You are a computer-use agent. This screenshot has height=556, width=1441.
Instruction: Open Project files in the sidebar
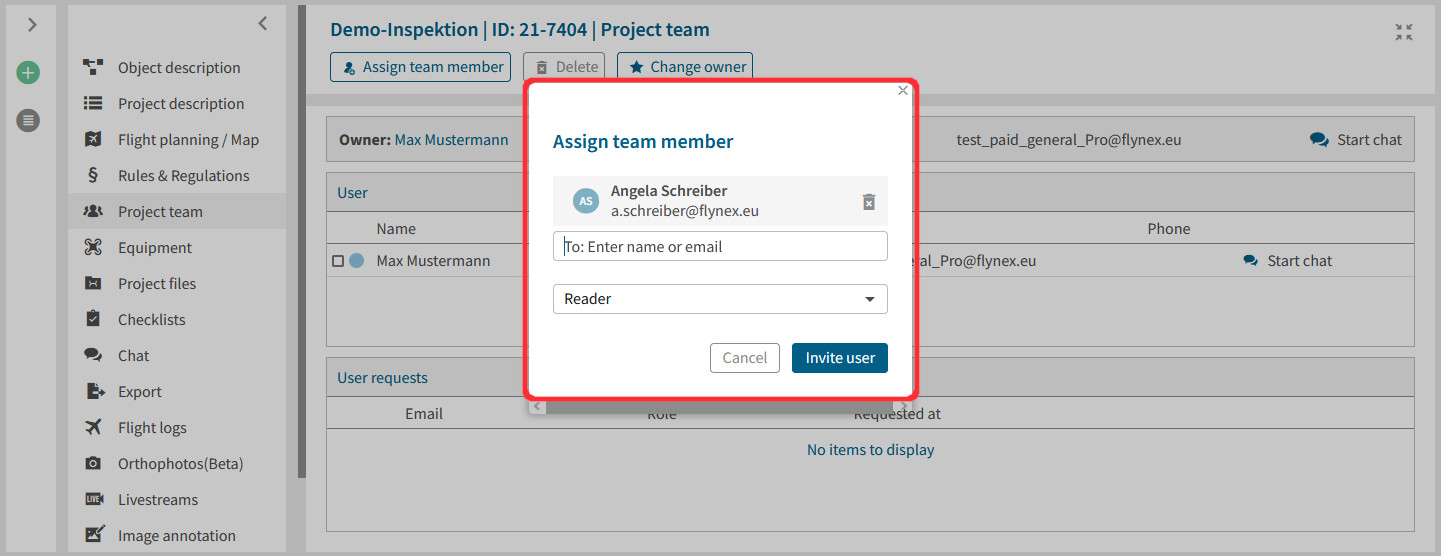(157, 284)
